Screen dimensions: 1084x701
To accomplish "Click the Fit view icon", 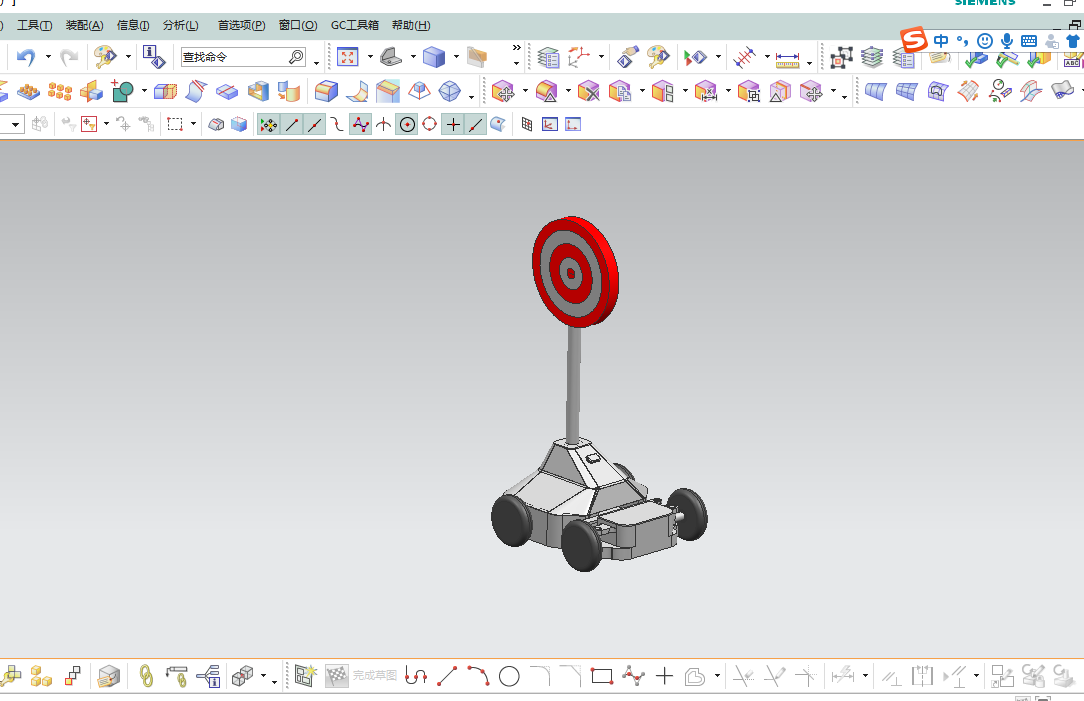I will point(347,57).
